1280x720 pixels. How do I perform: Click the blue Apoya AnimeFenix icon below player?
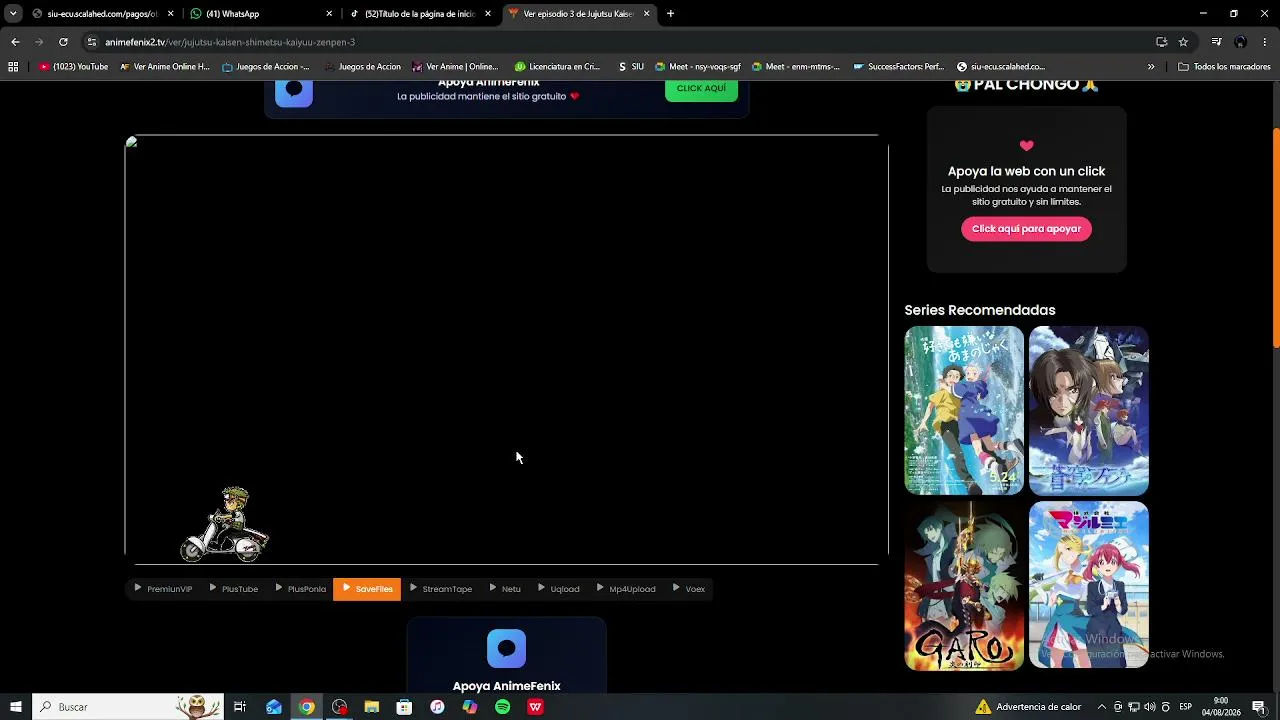506,649
